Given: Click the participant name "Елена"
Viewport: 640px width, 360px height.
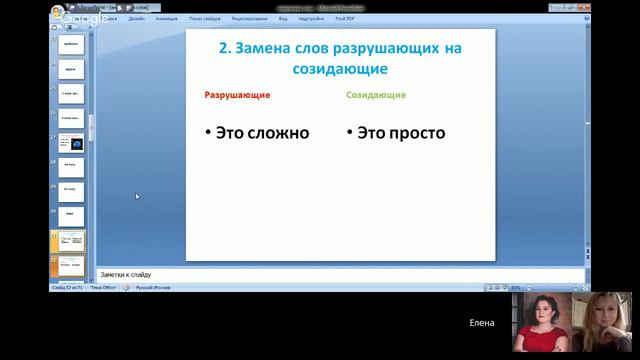Looking at the screenshot, I should click(x=482, y=323).
